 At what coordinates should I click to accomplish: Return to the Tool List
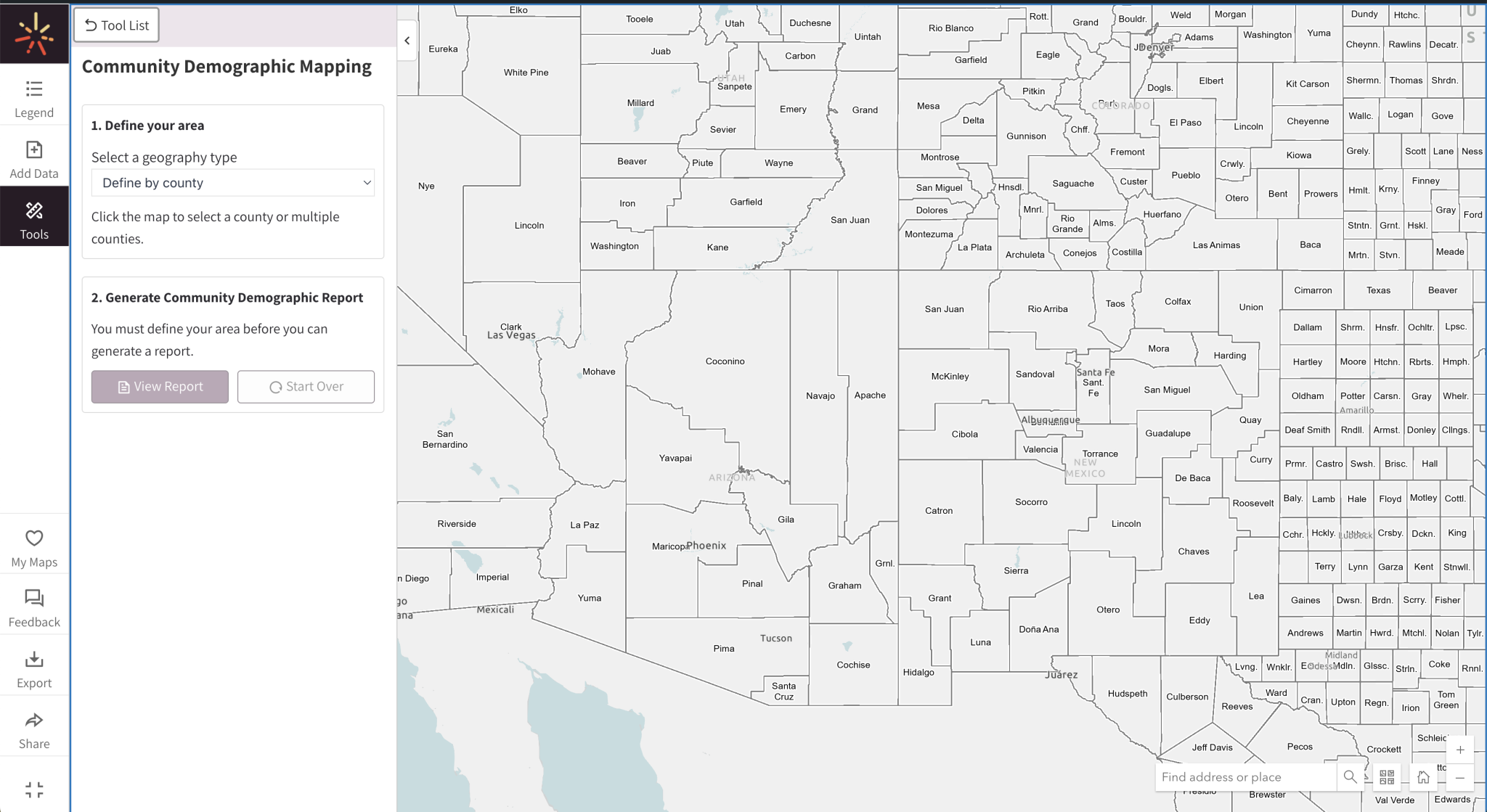(x=115, y=24)
